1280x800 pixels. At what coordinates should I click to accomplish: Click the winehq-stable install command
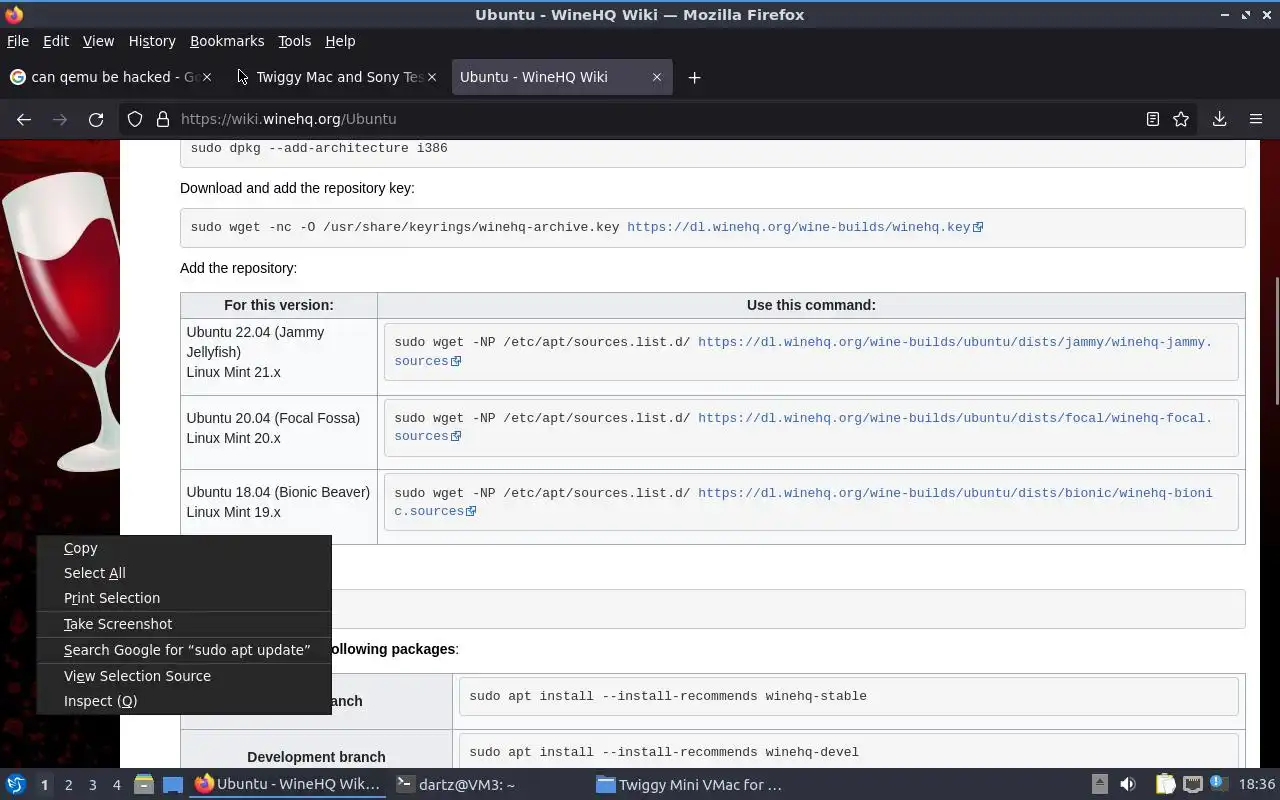point(668,696)
